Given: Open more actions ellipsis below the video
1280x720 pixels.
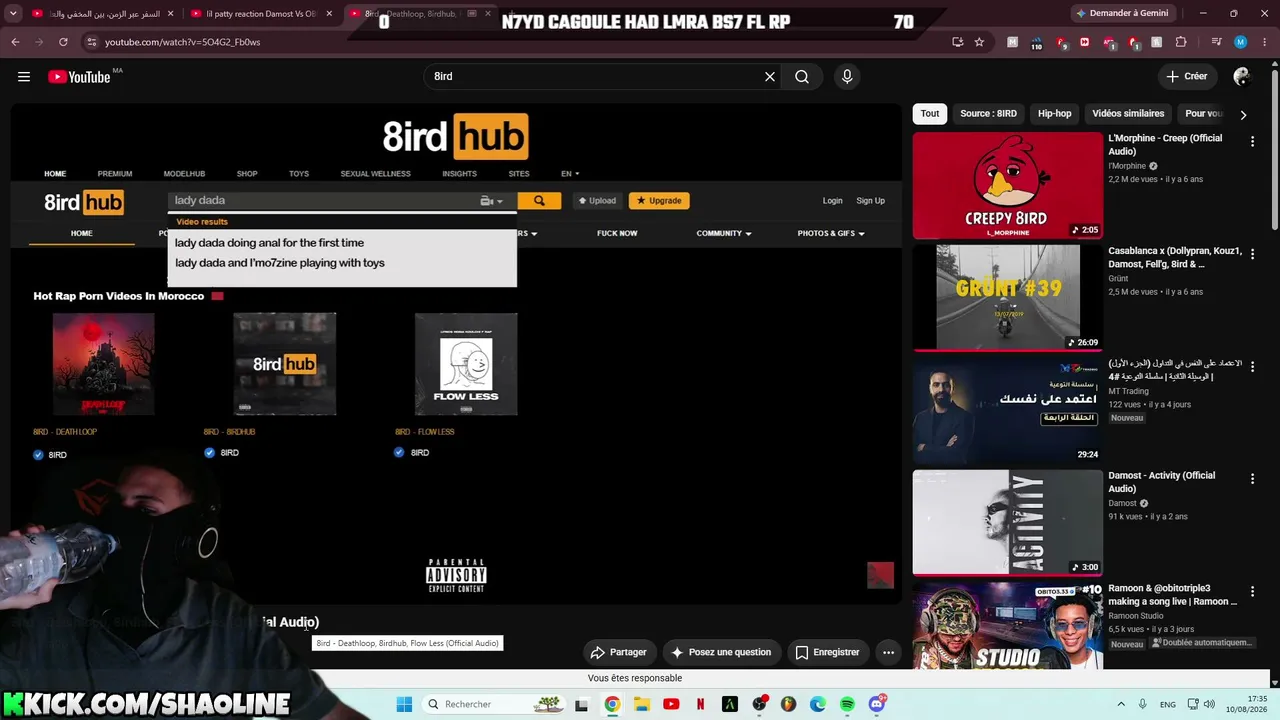Looking at the screenshot, I should pyautogui.click(x=888, y=652).
